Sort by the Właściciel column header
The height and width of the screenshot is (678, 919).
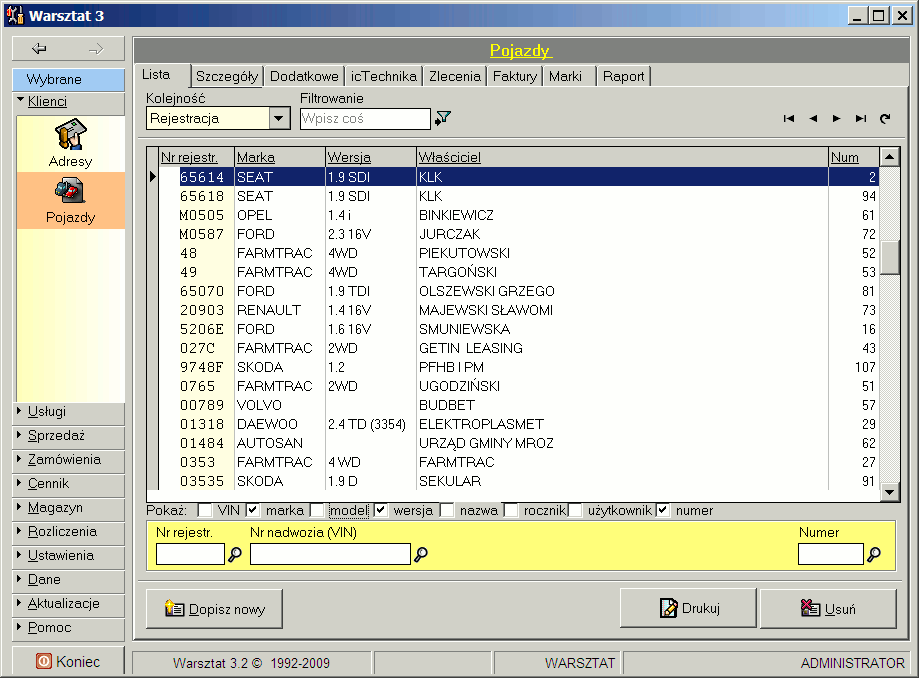point(622,157)
